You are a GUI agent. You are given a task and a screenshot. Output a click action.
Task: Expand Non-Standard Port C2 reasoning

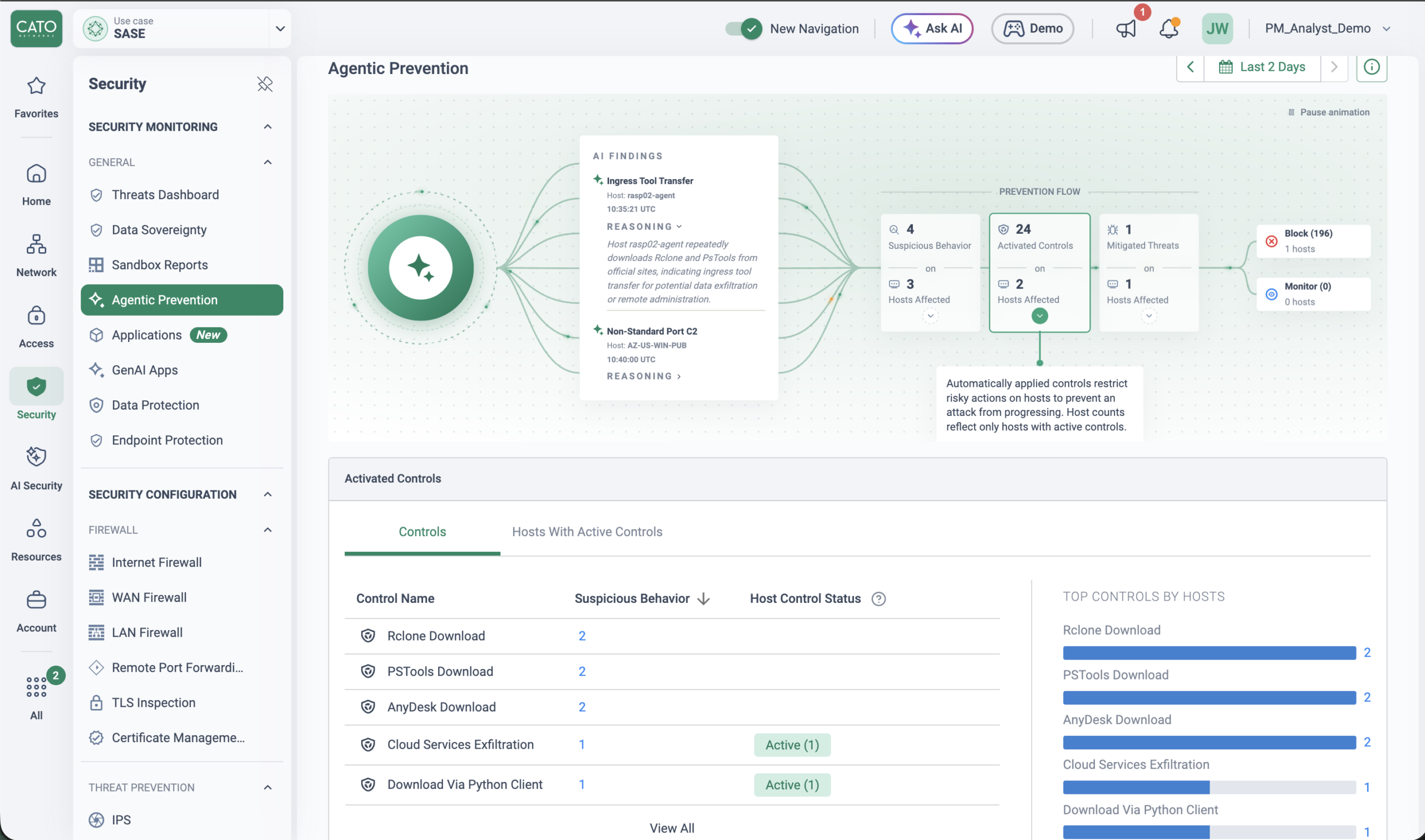(x=644, y=376)
